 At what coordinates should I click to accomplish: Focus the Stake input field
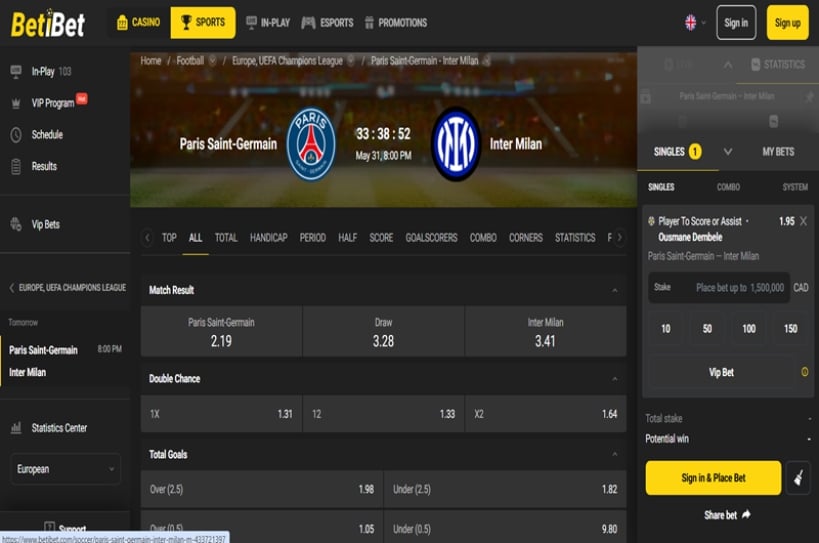(x=719, y=288)
